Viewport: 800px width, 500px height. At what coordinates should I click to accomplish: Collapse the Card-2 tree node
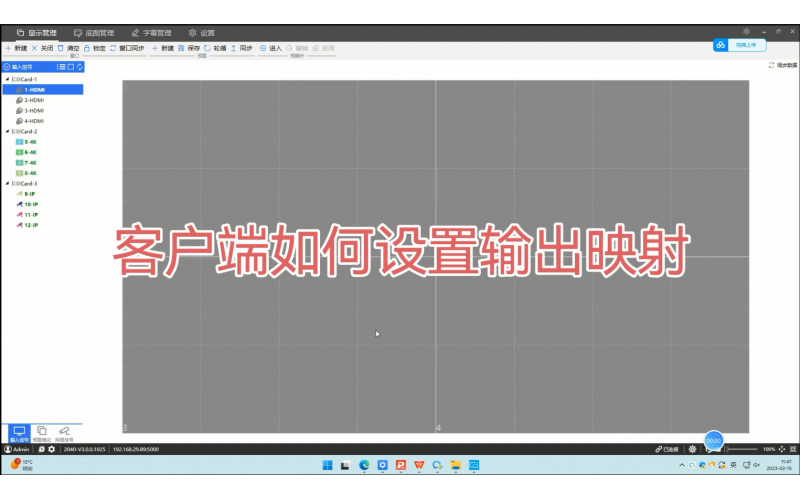tap(7, 131)
